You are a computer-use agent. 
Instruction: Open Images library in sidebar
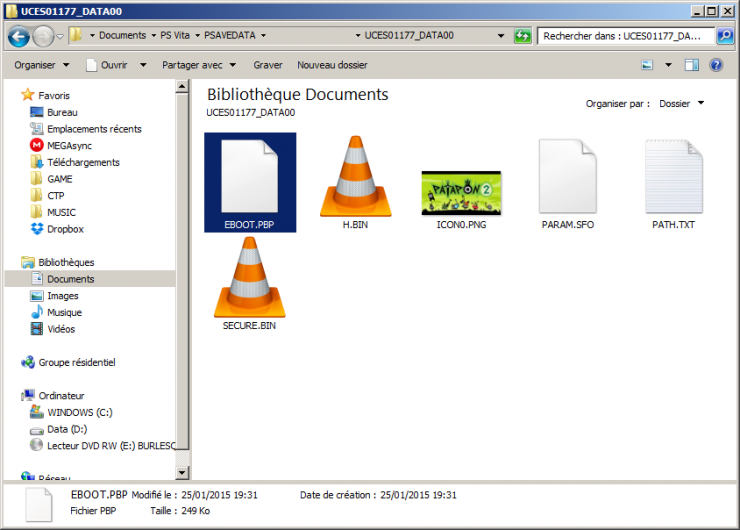(54, 296)
